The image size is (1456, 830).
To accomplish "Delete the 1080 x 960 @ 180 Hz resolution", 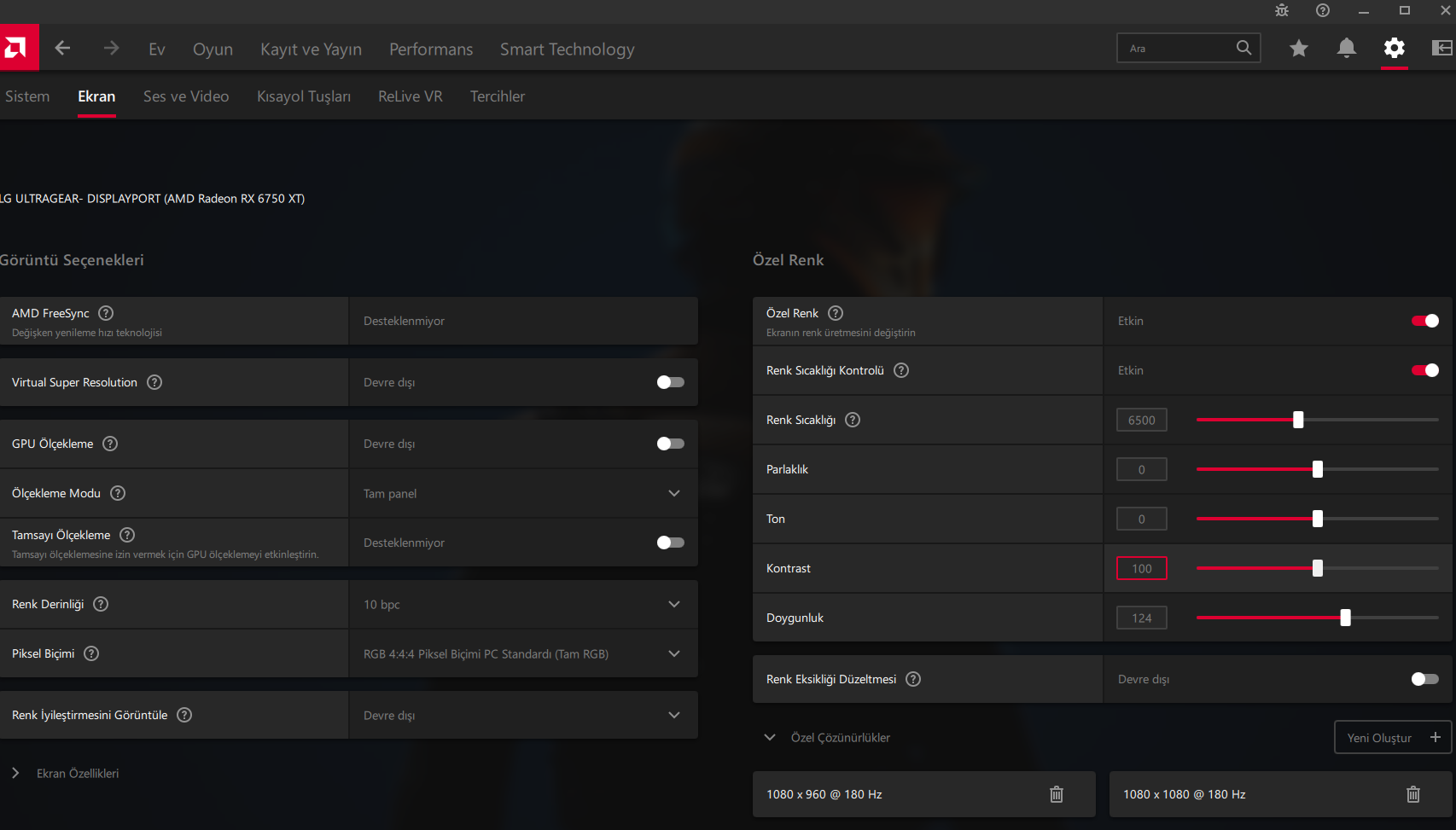I will point(1057,794).
